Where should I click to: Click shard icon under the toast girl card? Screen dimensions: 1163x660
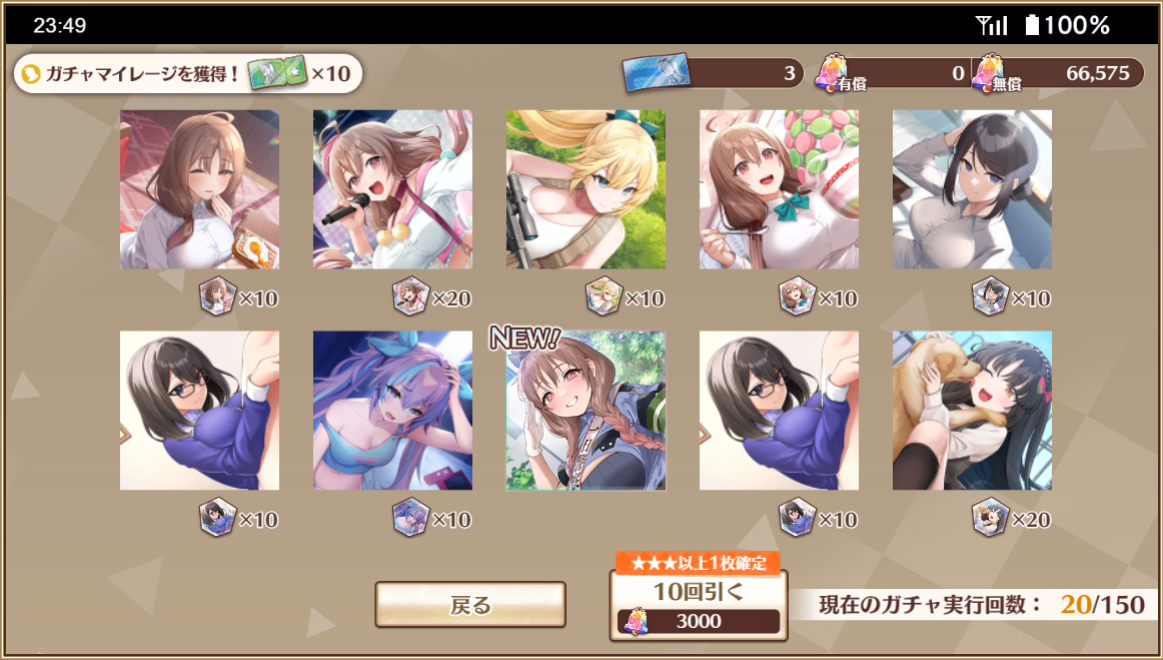[x=217, y=297]
